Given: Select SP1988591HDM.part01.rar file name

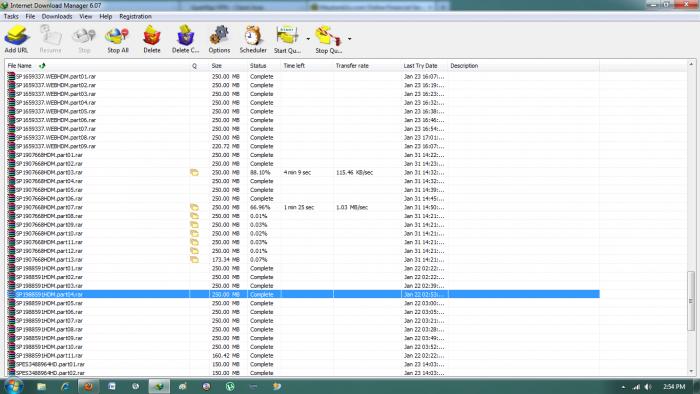Looking at the screenshot, I should tap(49, 268).
